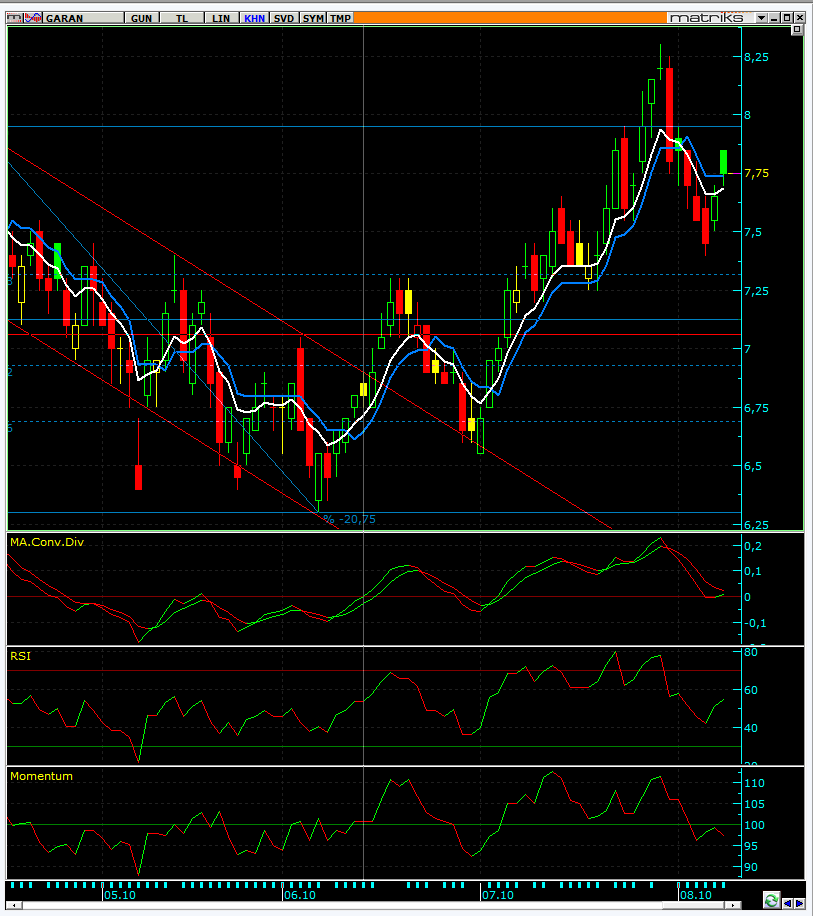This screenshot has width=813, height=916.
Task: Click the keyboard icon in the title bar
Action: 11,18
